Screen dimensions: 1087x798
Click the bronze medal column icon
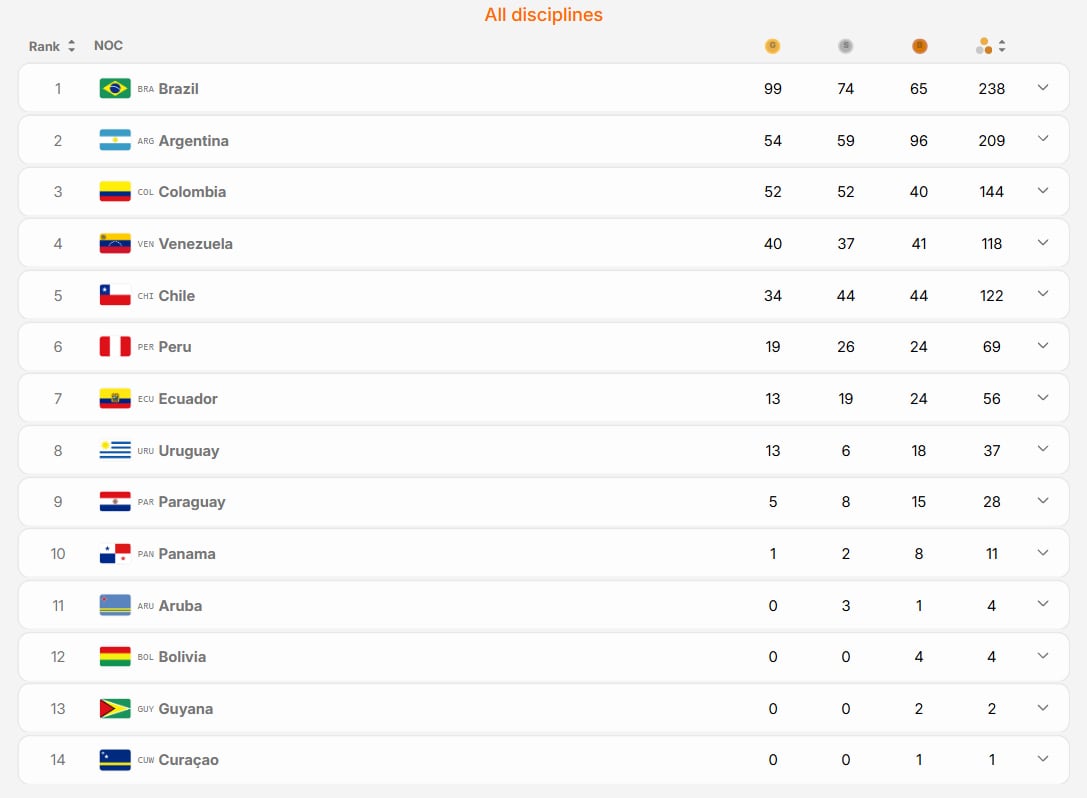919,46
